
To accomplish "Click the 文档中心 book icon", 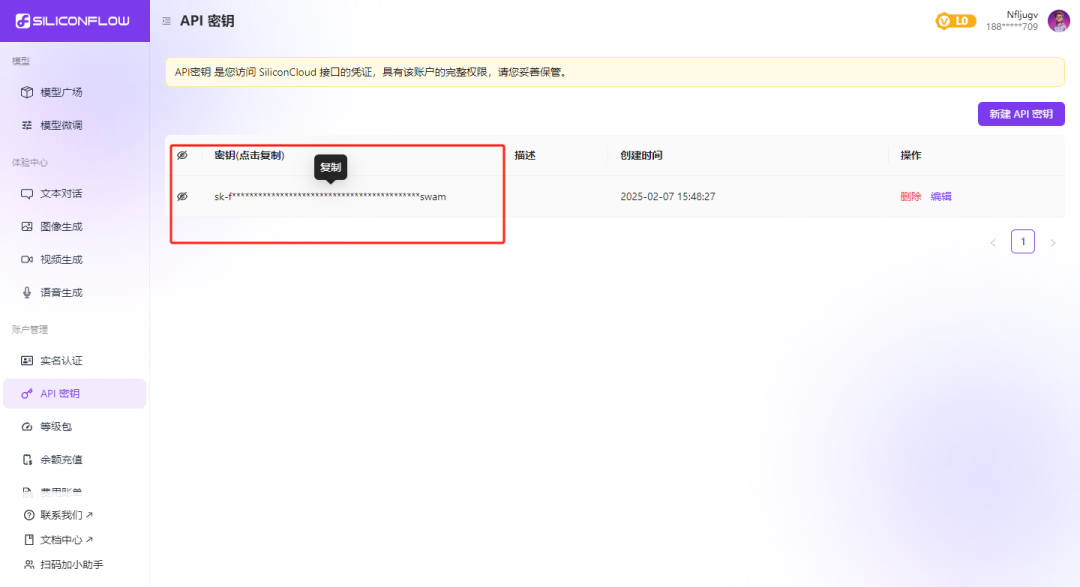I will pos(29,539).
